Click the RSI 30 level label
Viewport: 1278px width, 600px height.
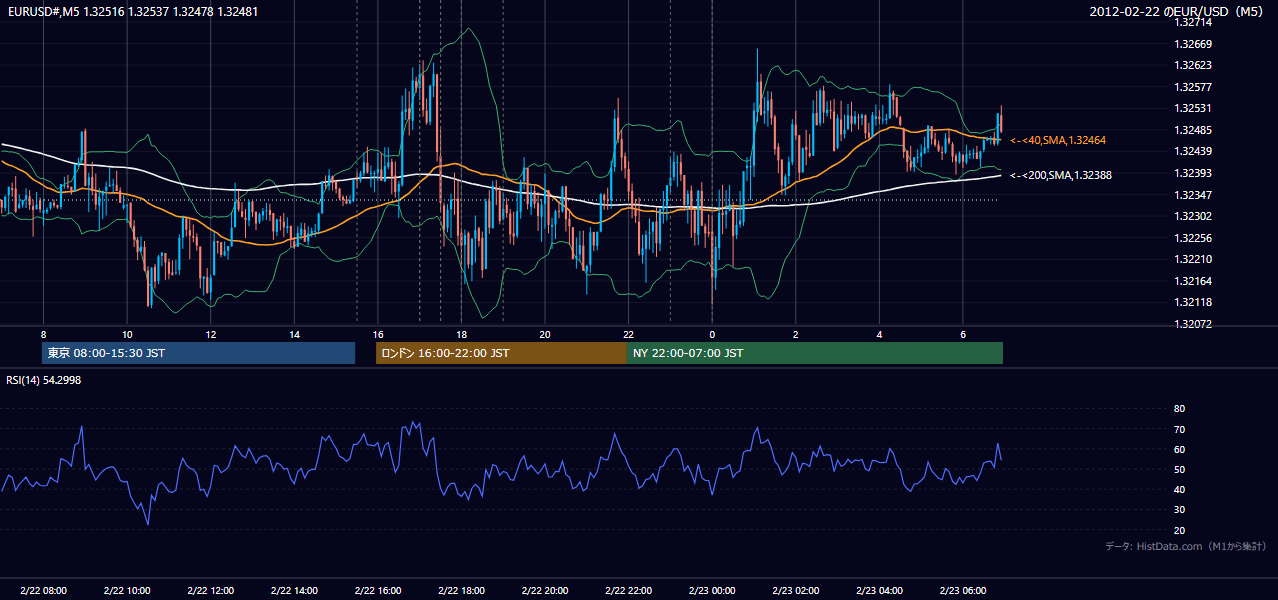tap(1179, 510)
